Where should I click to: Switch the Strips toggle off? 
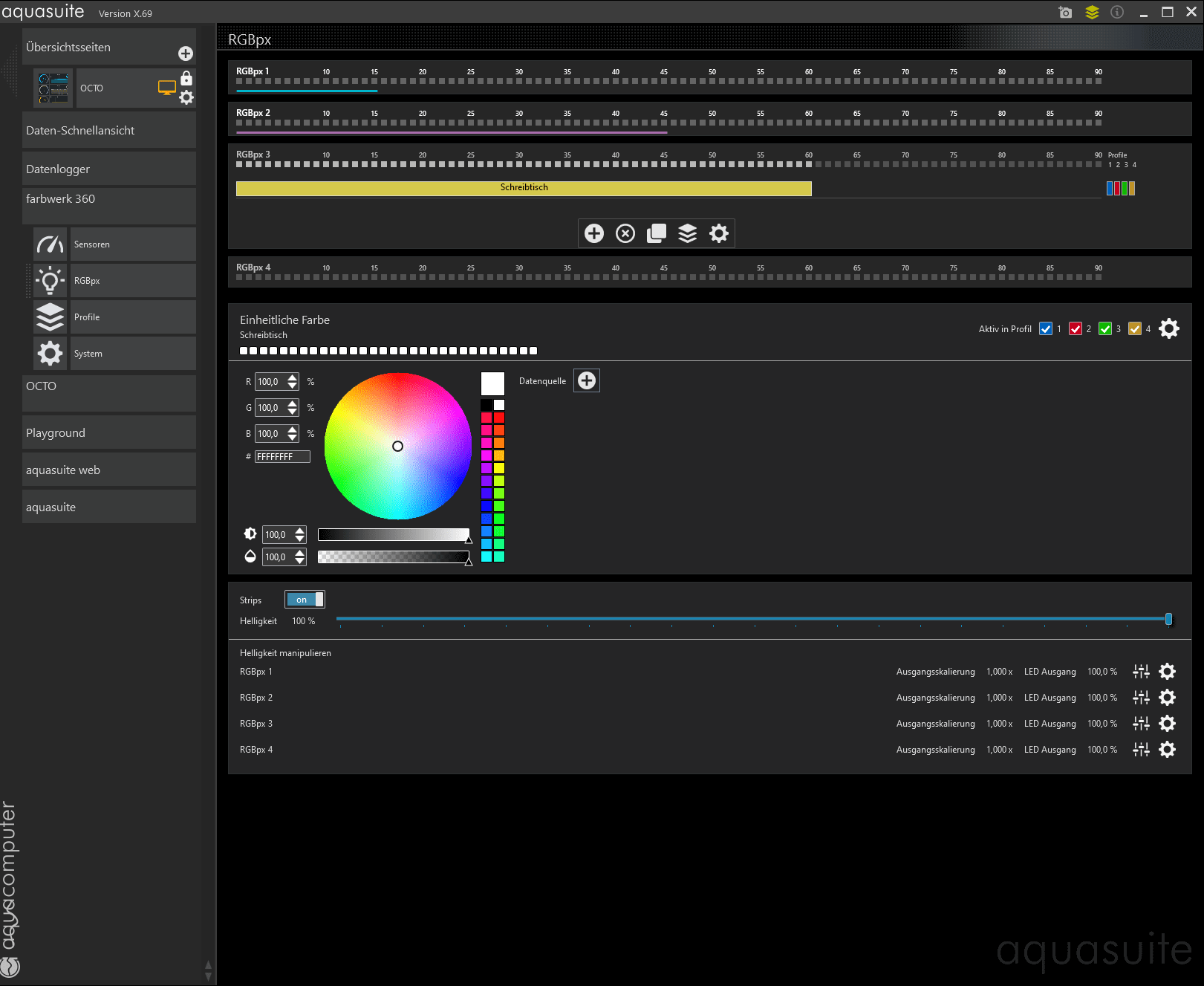[305, 600]
